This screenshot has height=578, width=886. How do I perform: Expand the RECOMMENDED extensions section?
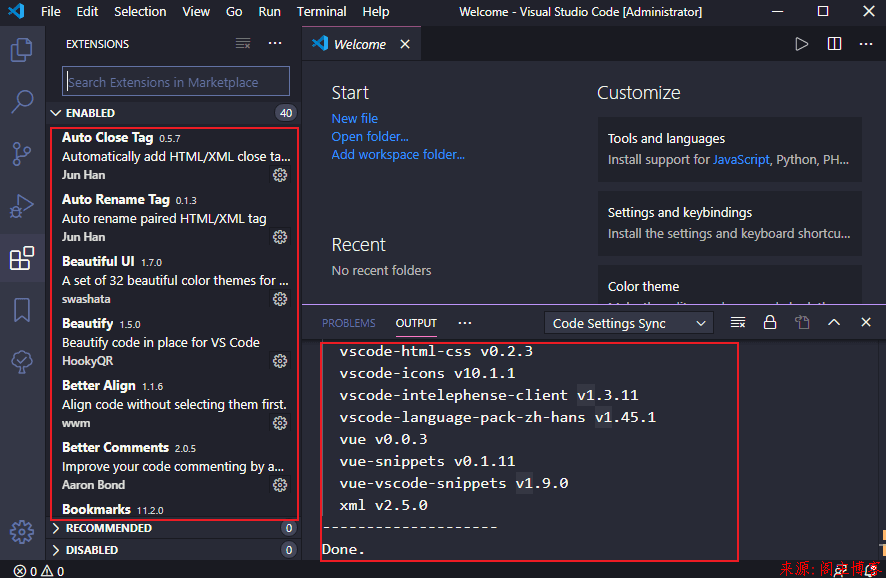pos(173,528)
